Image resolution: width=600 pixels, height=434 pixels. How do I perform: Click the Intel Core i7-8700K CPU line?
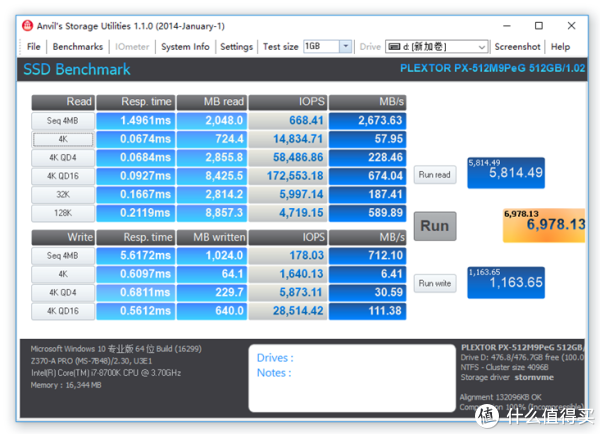[106, 373]
